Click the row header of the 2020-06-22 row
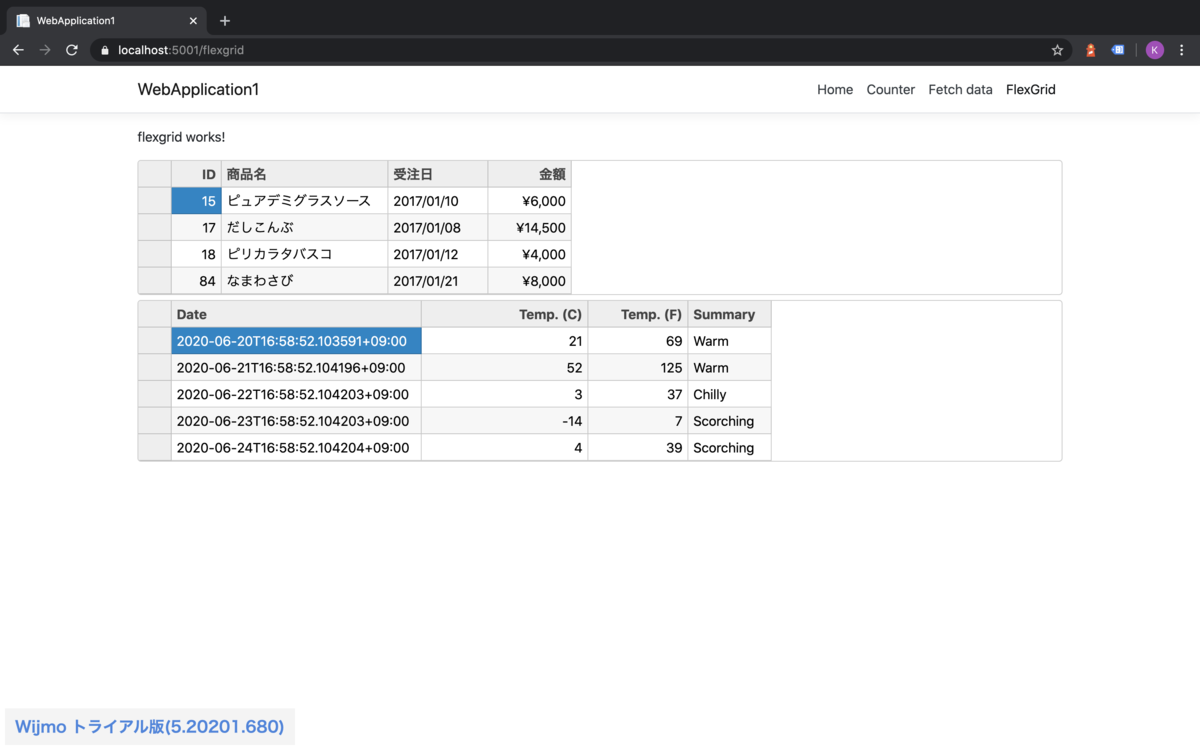 (155, 394)
